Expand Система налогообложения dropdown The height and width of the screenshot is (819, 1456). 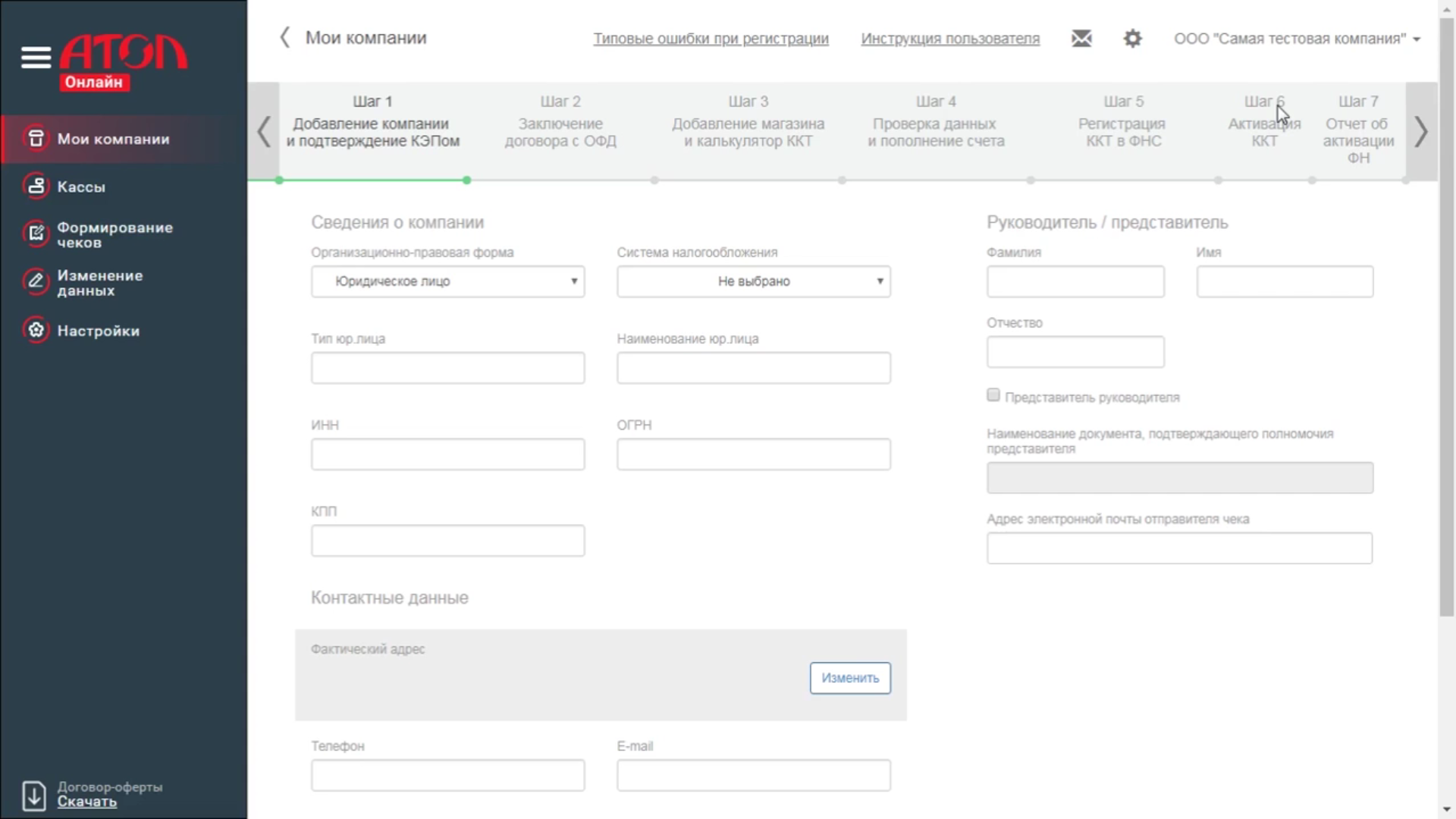pyautogui.click(x=753, y=281)
